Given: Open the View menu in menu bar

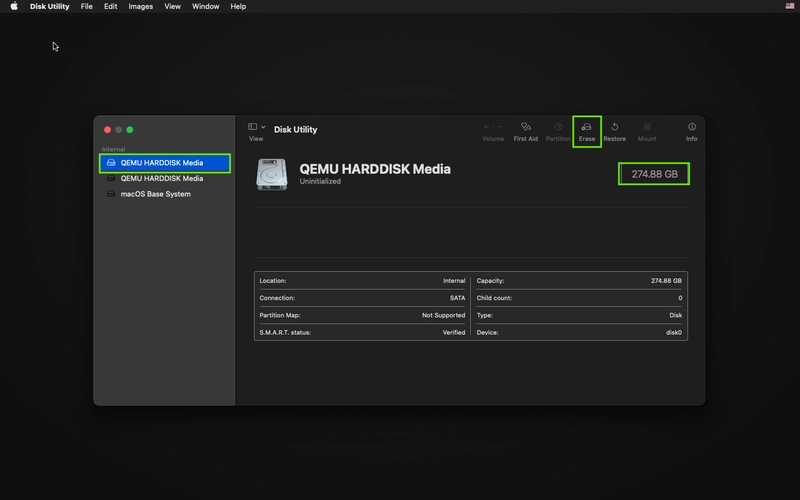Looking at the screenshot, I should coord(172,6).
